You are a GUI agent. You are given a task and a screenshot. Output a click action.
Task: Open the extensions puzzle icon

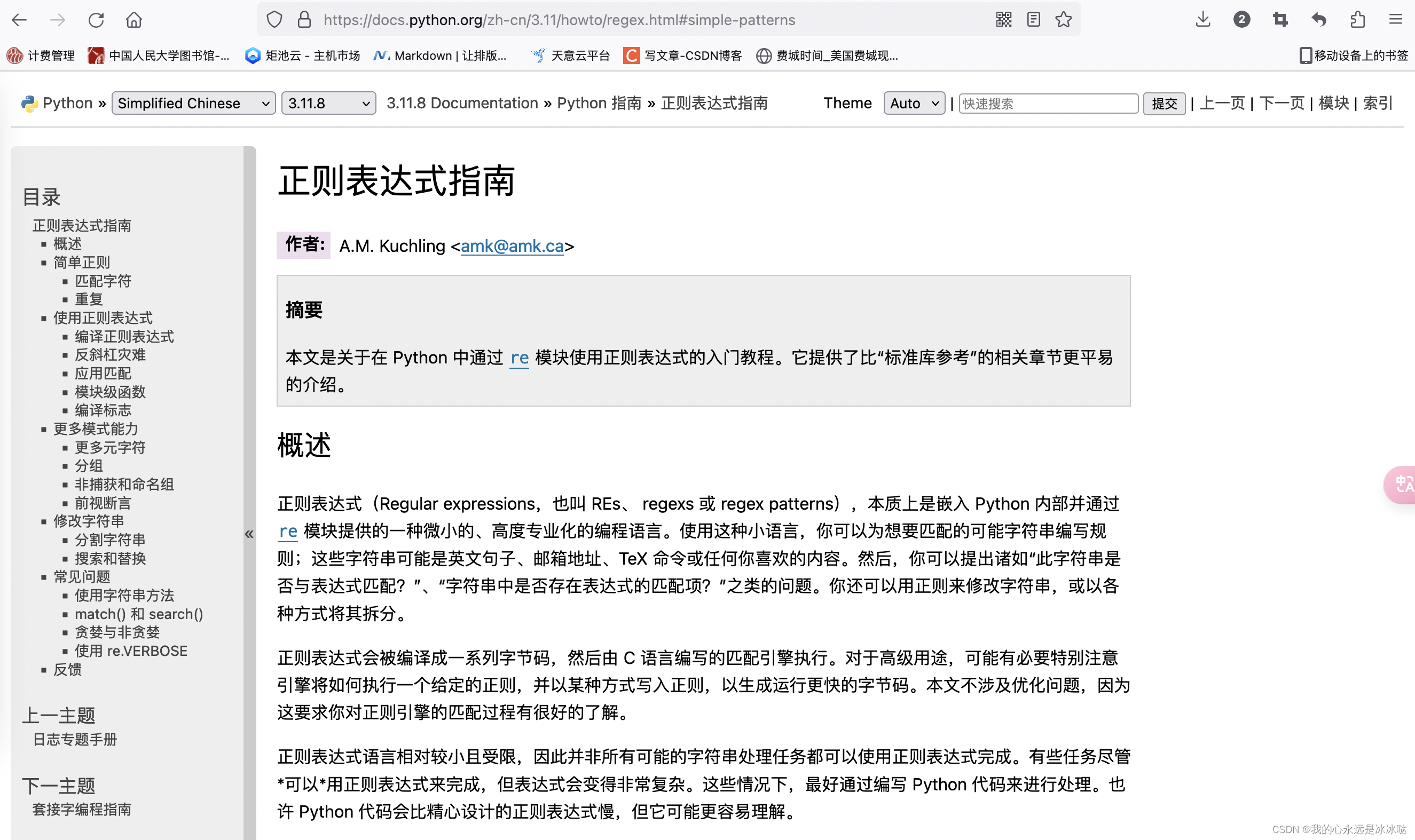point(1357,20)
